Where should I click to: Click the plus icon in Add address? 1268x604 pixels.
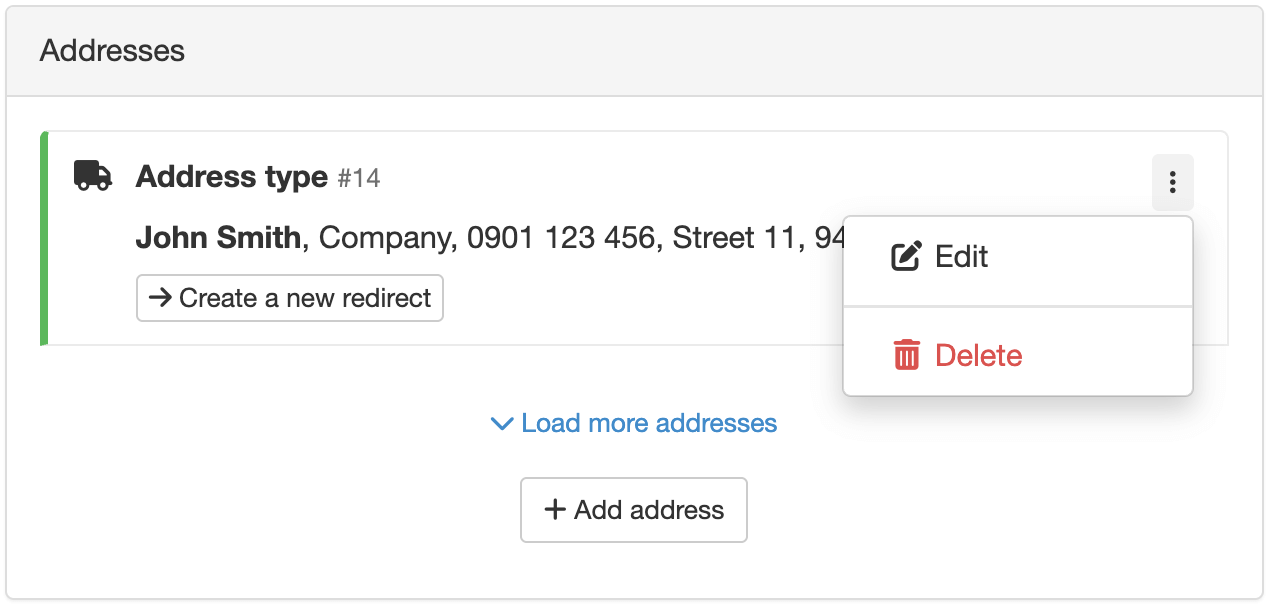[x=554, y=510]
